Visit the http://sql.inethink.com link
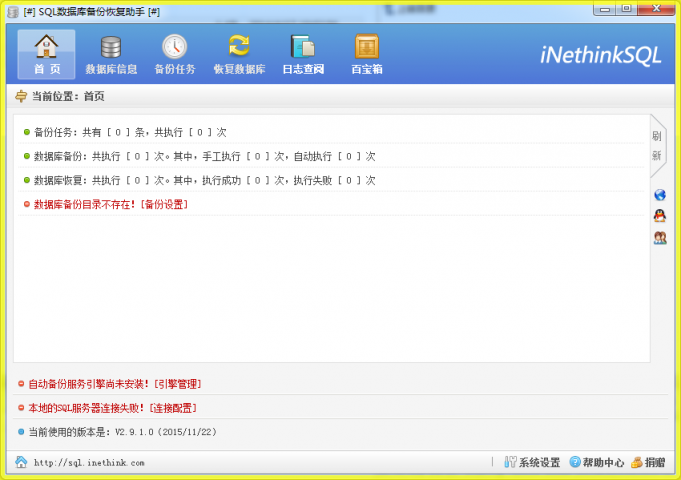This screenshot has height=480, width=681. tap(89, 463)
